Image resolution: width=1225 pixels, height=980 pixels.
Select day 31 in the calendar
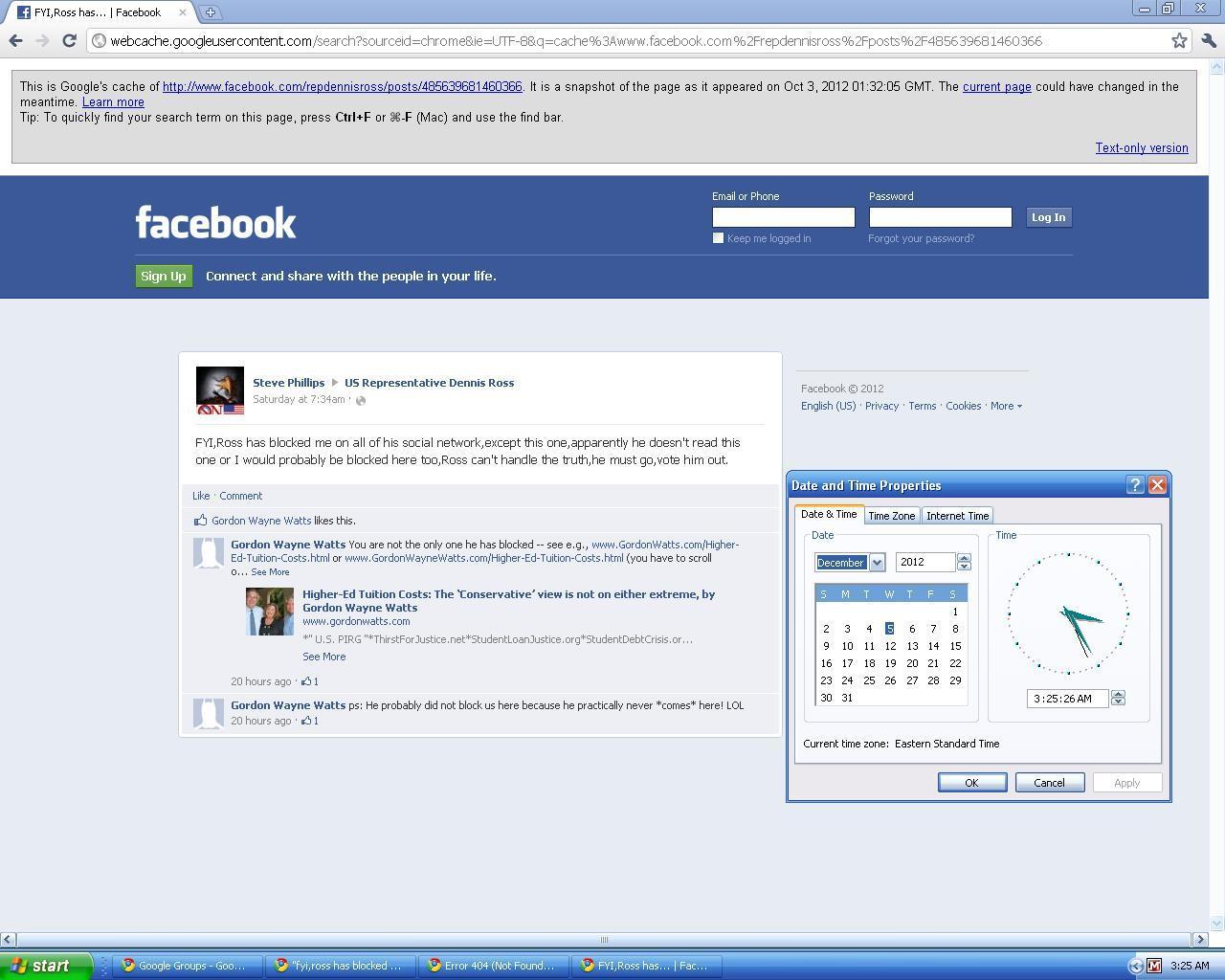click(x=847, y=698)
